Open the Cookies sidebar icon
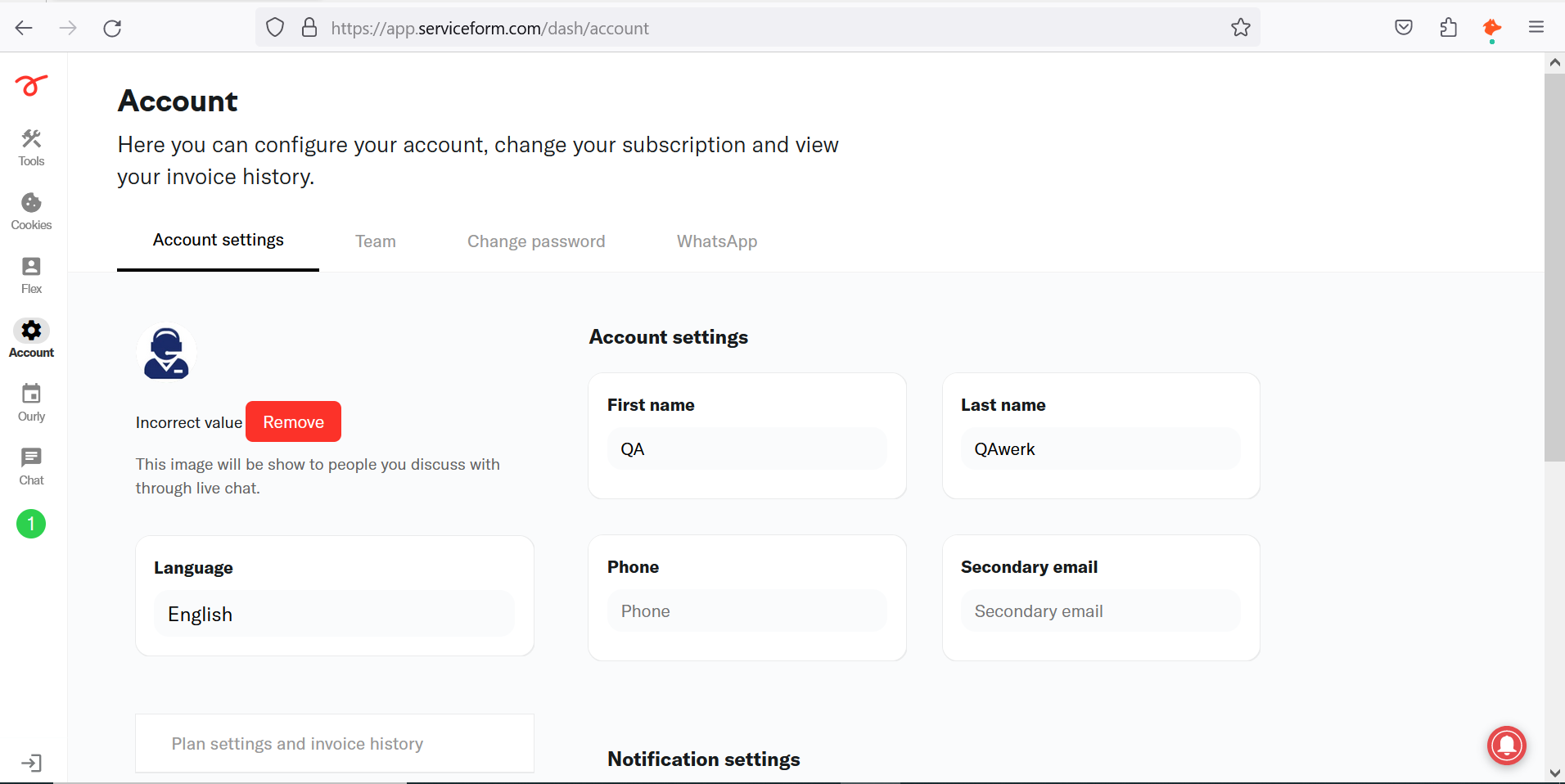Viewport: 1565px width, 784px height. (x=31, y=211)
